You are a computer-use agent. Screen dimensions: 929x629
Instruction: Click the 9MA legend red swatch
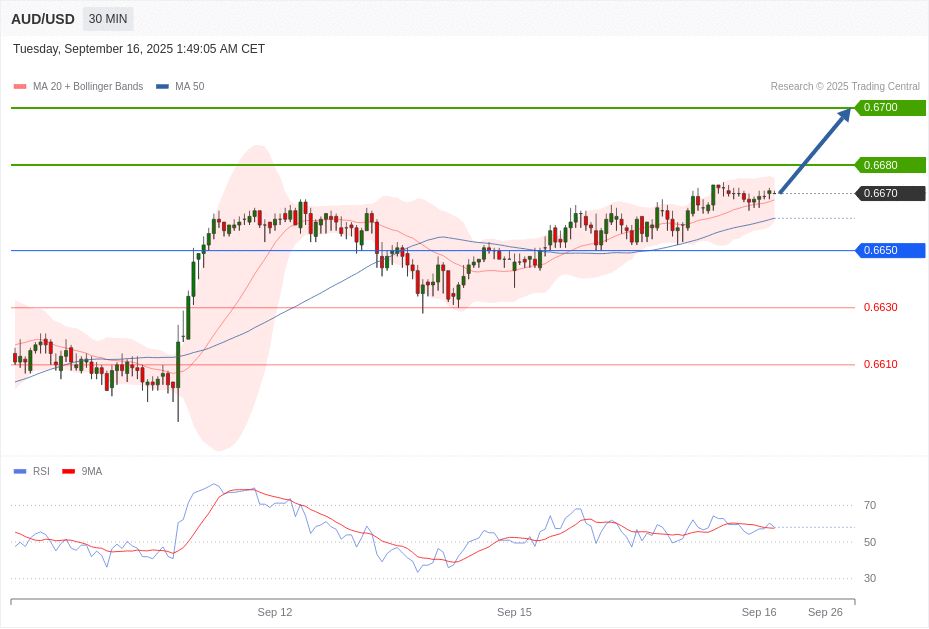(68, 471)
